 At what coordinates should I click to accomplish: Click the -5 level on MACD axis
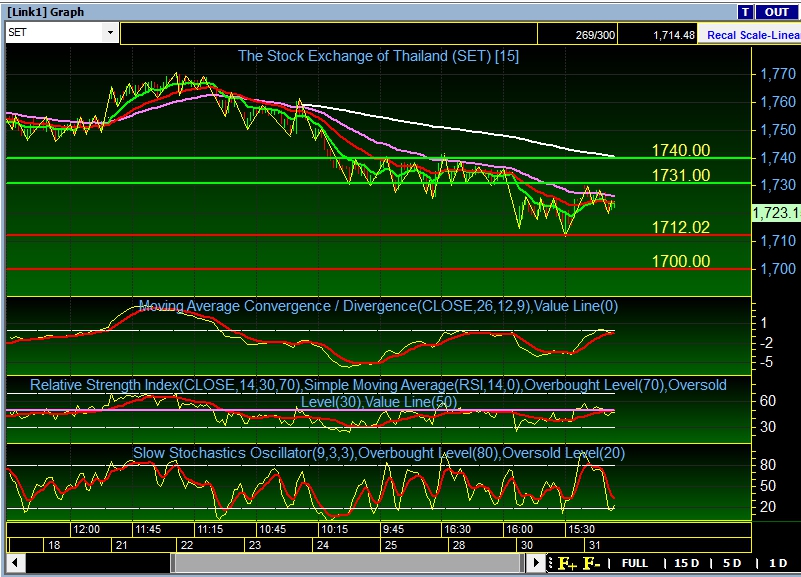[766, 363]
